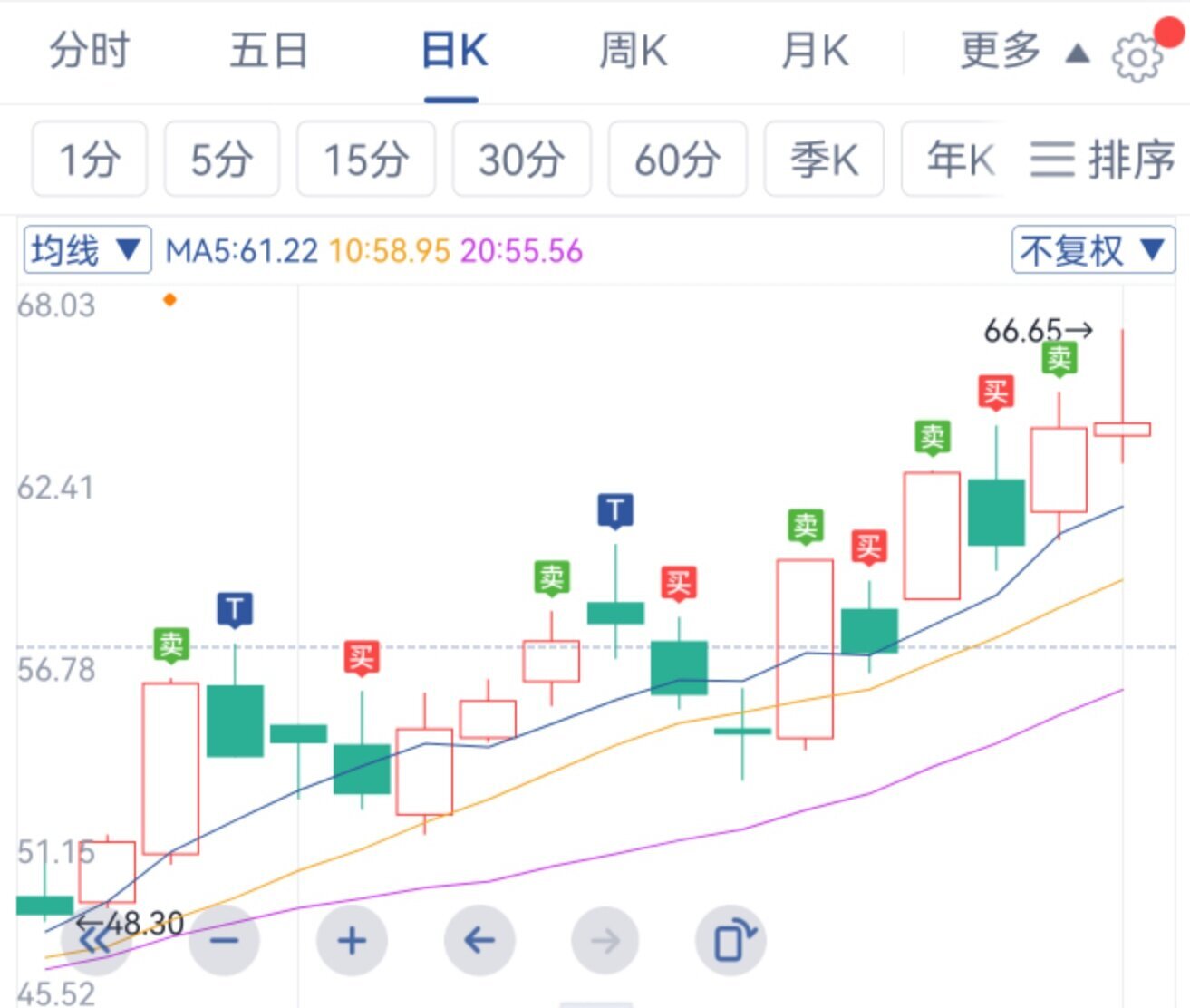1190x1008 pixels.
Task: Select the 30分 interval button
Action: [521, 160]
